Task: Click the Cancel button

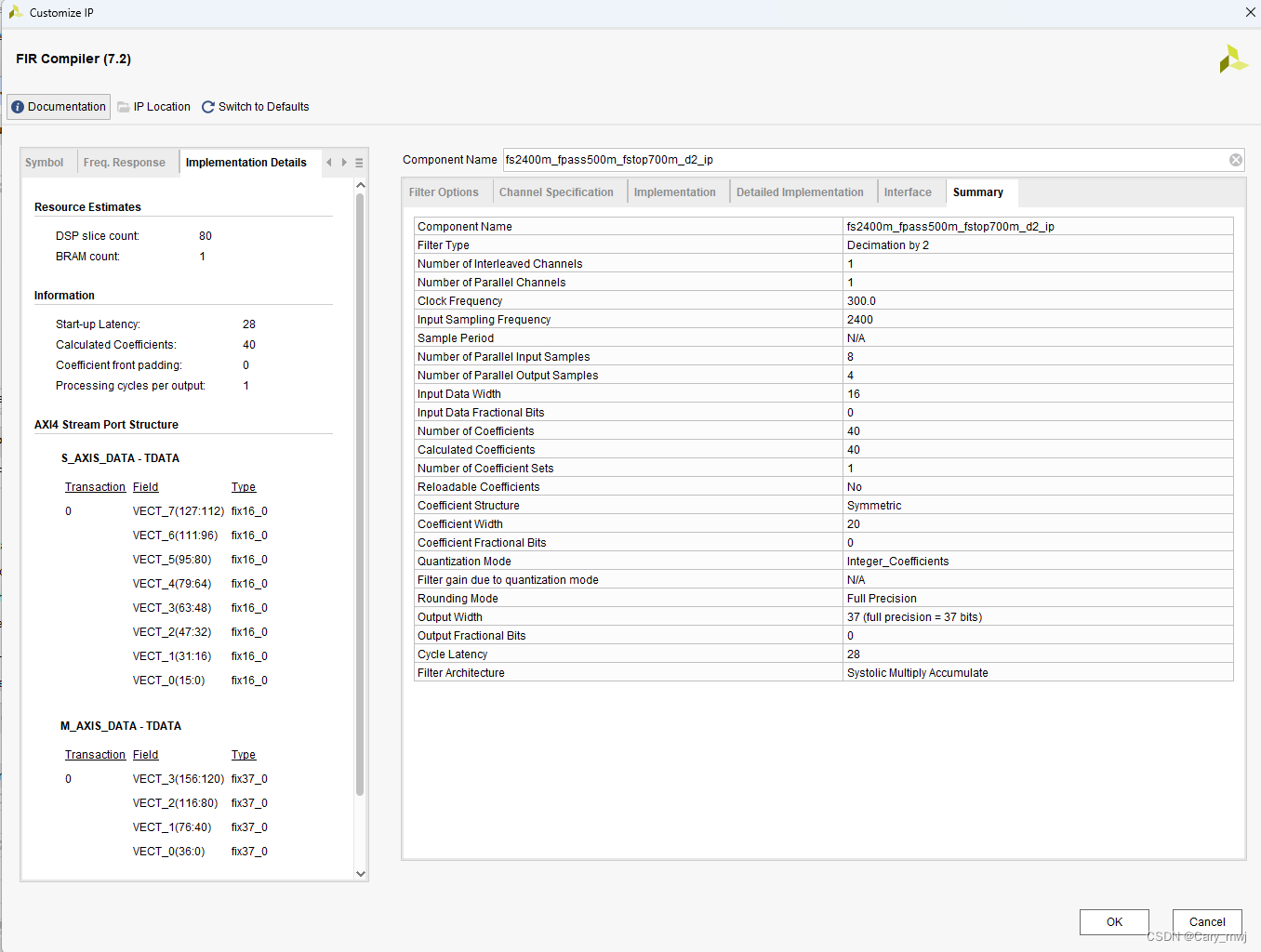Action: 1207,922
